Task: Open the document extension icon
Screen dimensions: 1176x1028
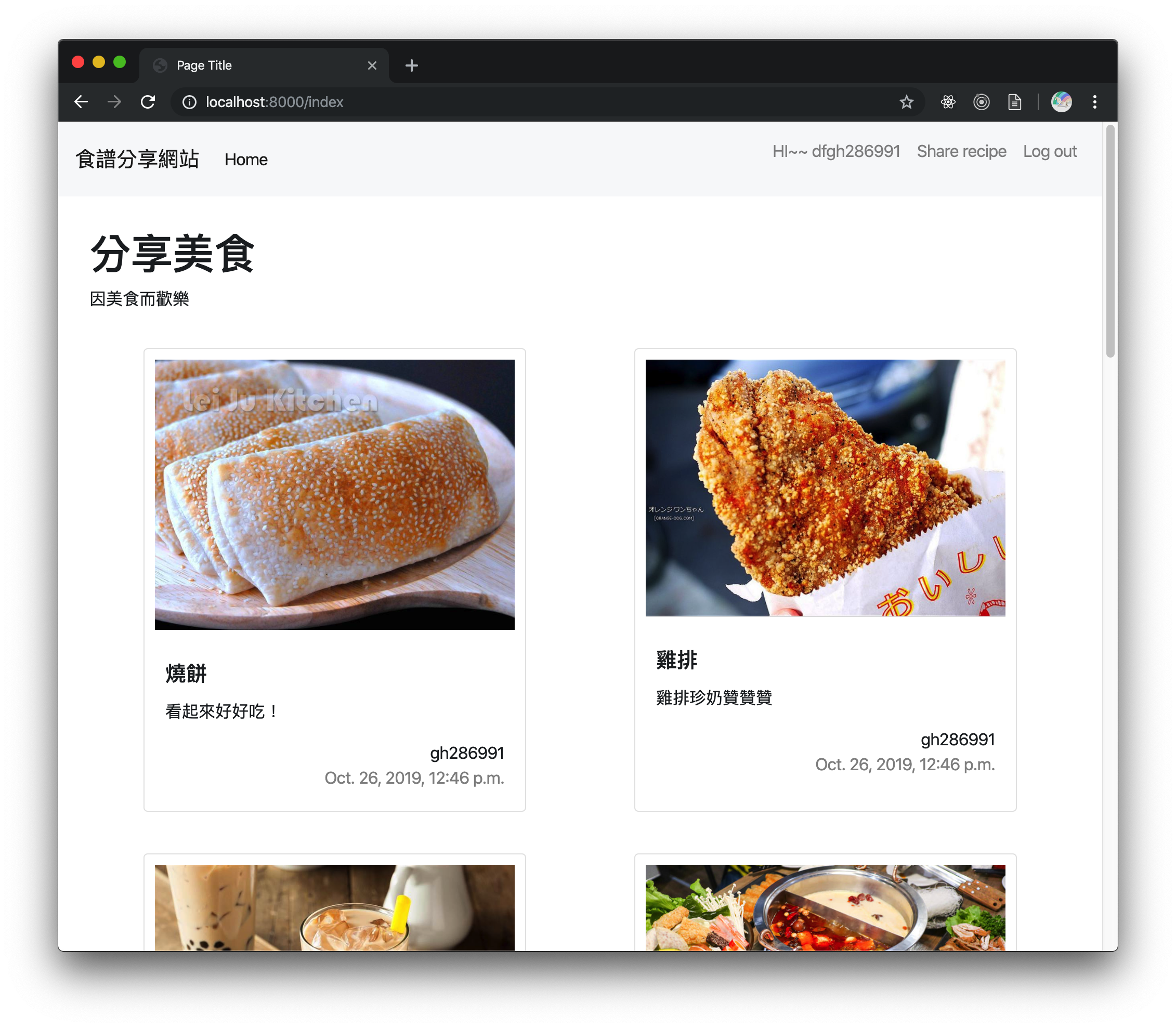Action: click(x=1015, y=102)
